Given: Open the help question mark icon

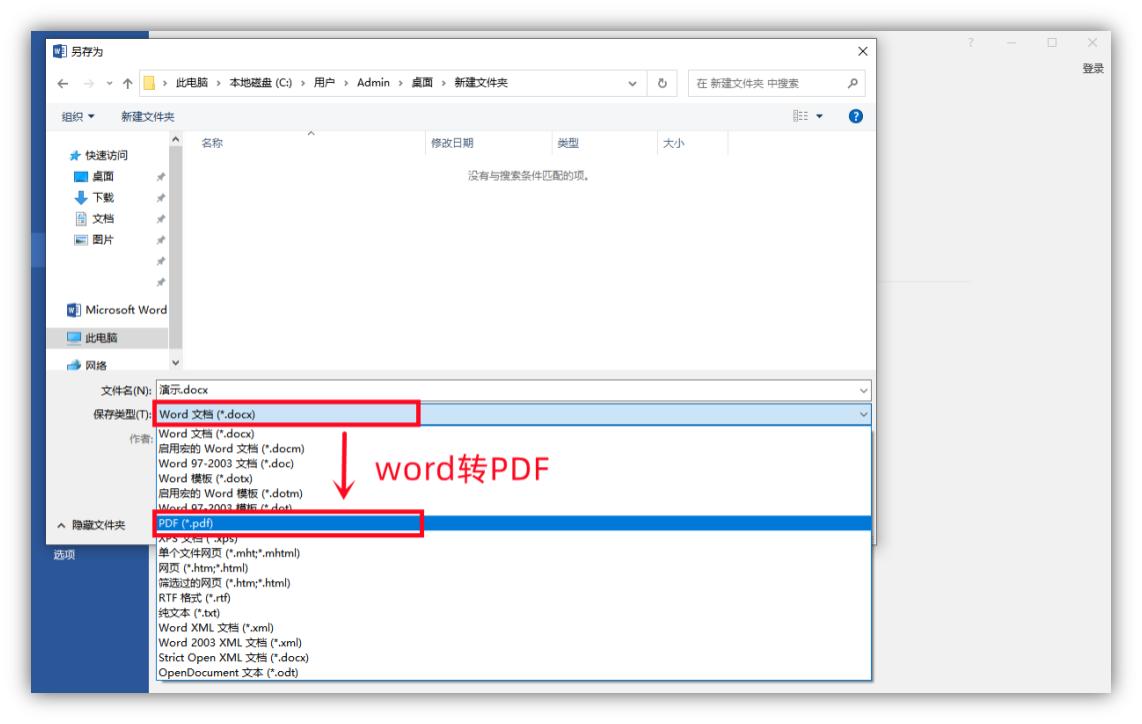Looking at the screenshot, I should point(855,117).
